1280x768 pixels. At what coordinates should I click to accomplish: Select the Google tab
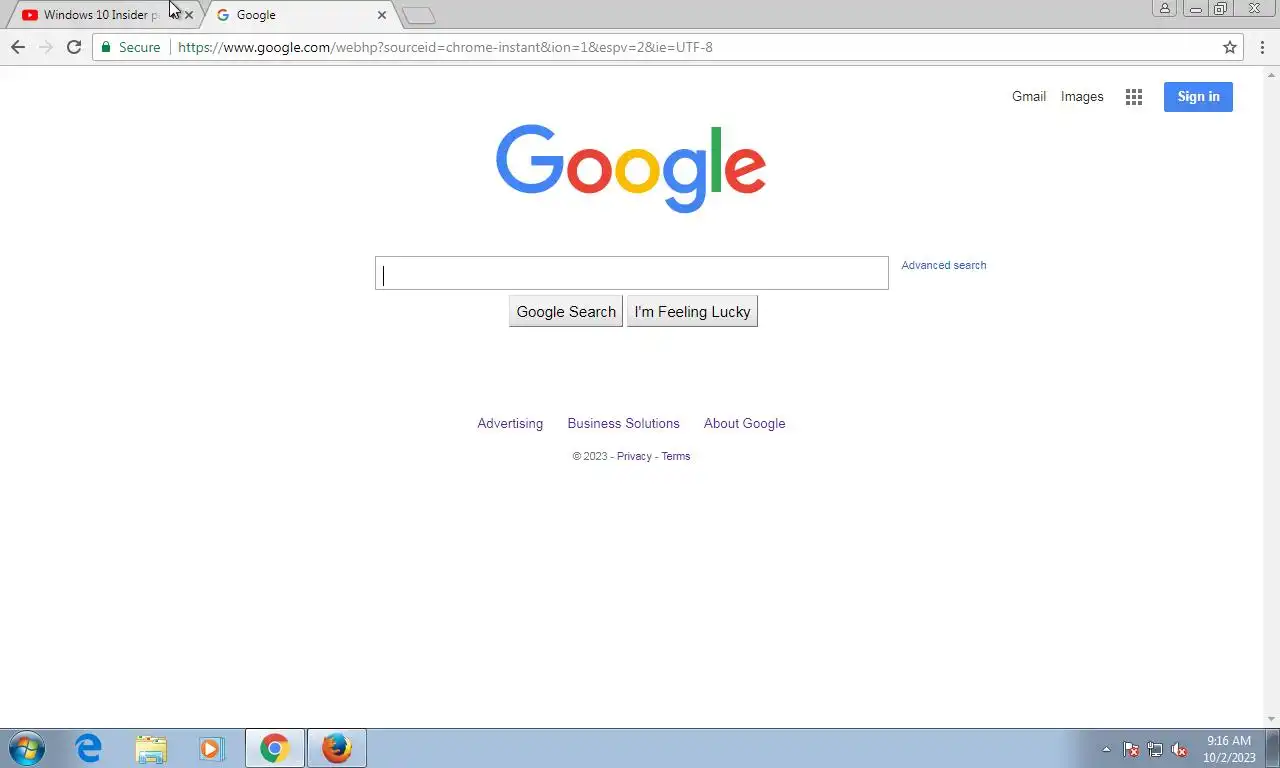pyautogui.click(x=298, y=15)
